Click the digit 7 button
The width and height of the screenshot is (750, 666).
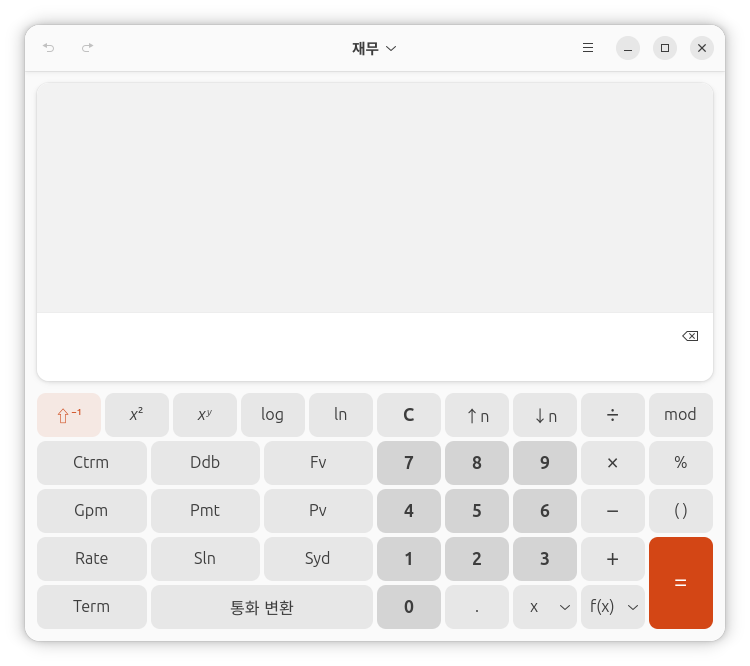[x=408, y=463]
